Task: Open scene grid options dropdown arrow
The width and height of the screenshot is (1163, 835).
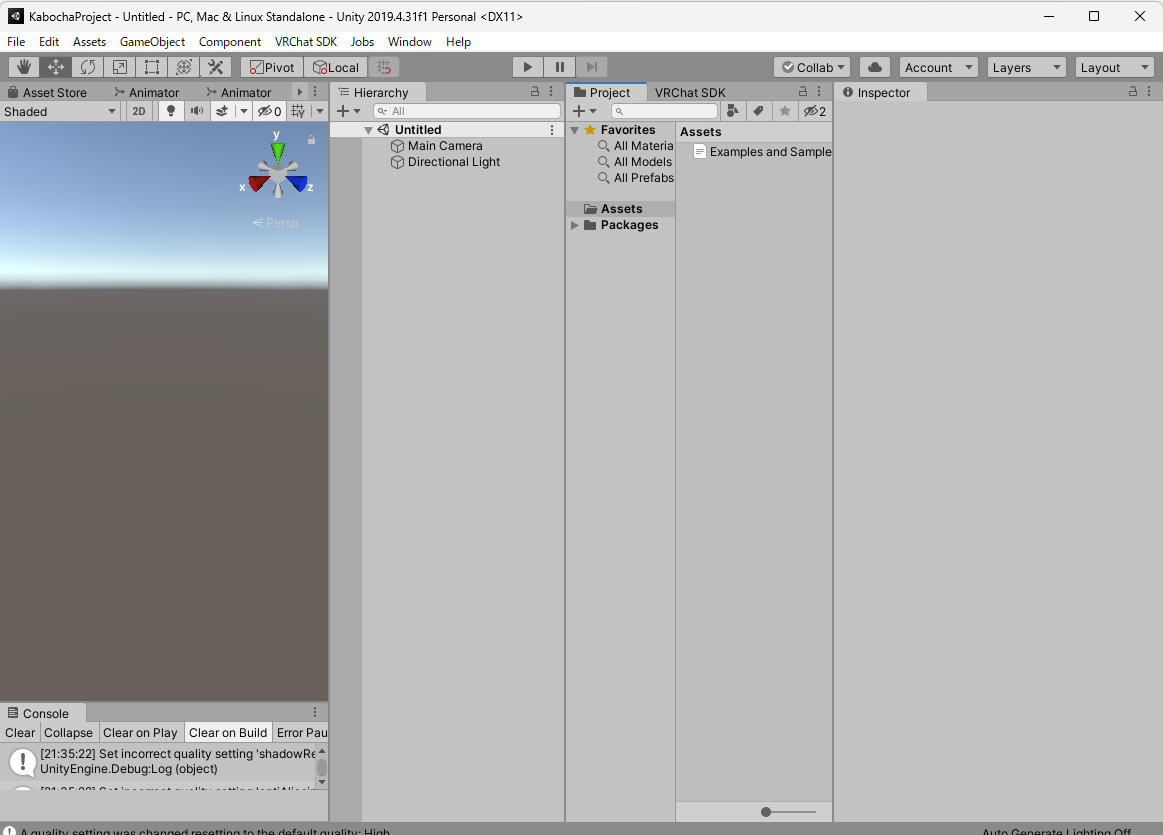Action: (320, 111)
